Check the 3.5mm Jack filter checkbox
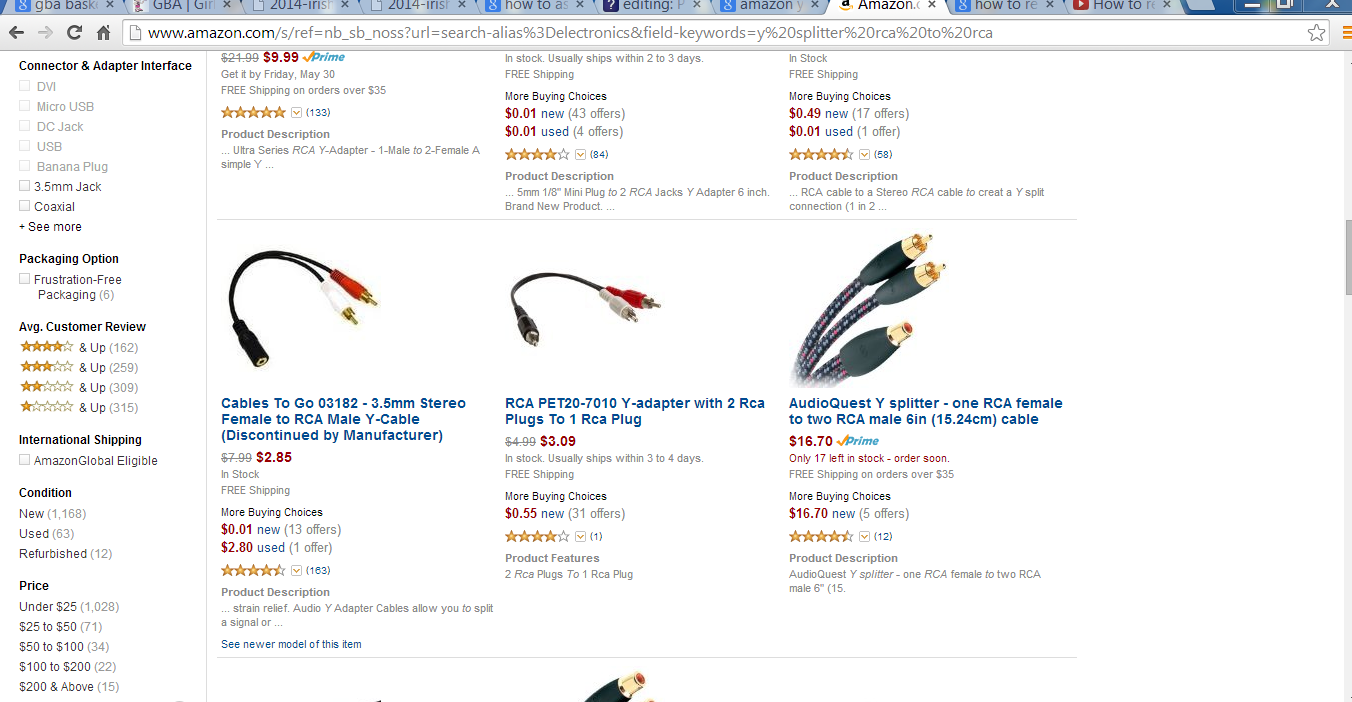The height and width of the screenshot is (702, 1352). click(25, 186)
